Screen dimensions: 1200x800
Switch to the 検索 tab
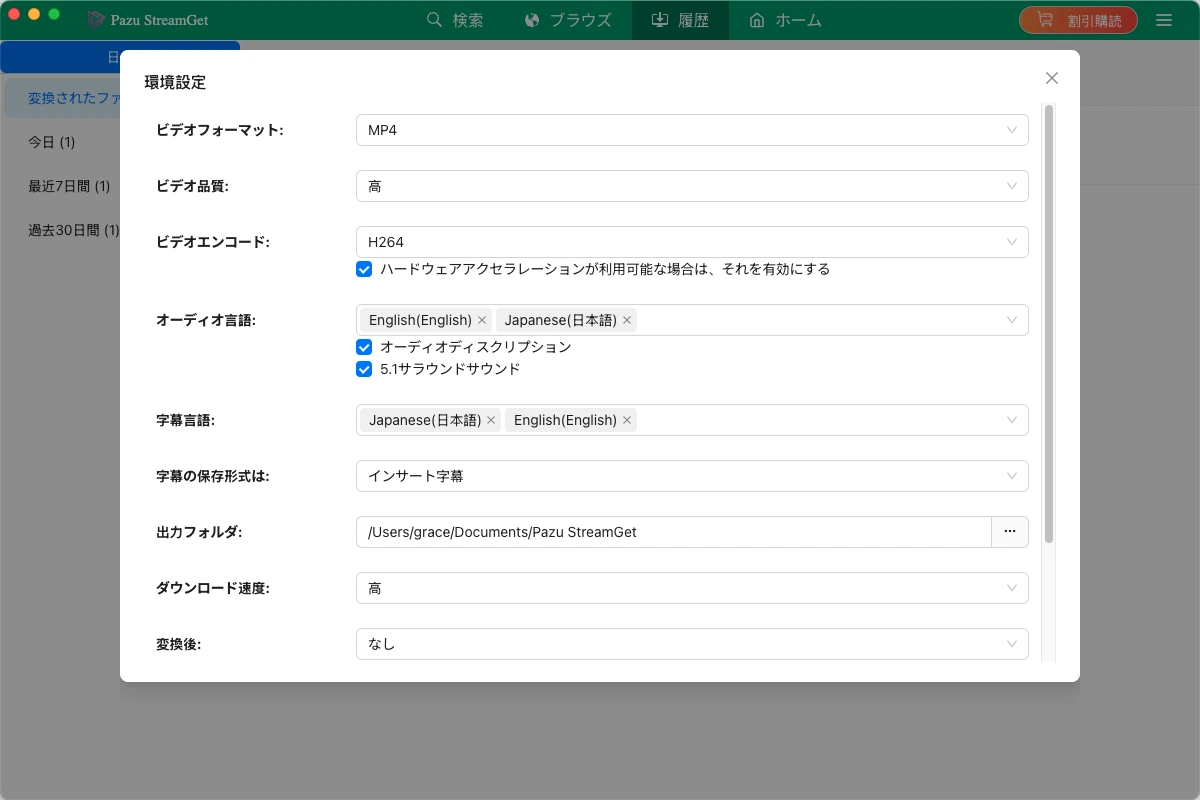(455, 20)
